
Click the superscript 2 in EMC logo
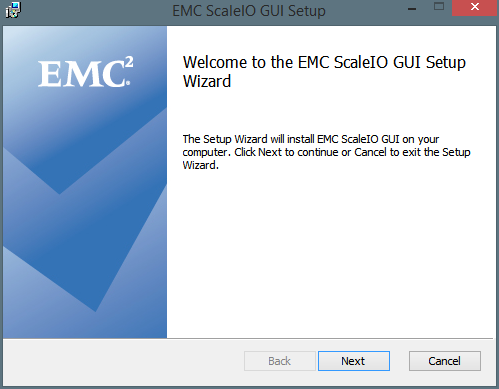point(129,62)
